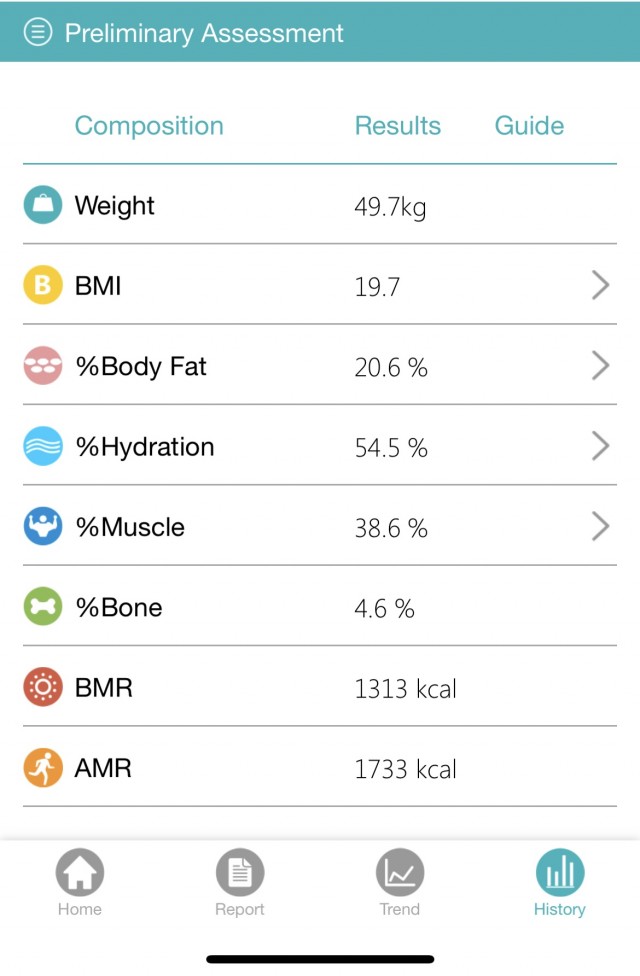Tap the pink Body Fat icon
The image size is (640, 976).
point(43,365)
